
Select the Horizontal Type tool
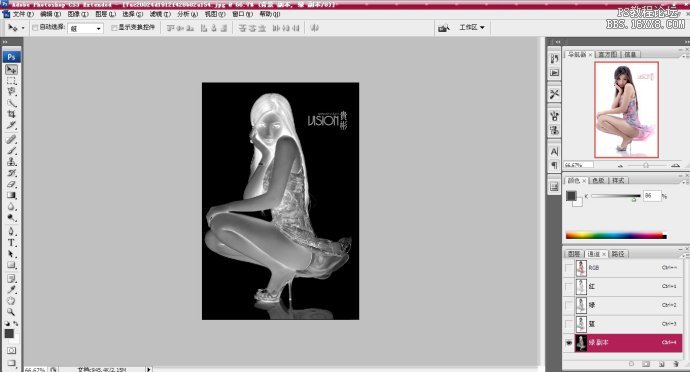11,243
